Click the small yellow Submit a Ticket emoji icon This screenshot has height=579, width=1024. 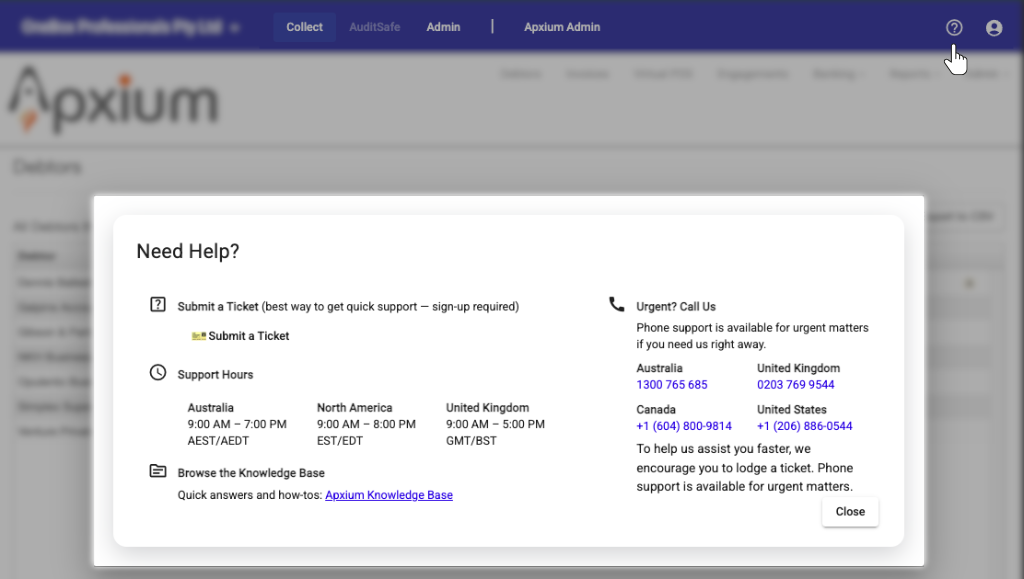tap(198, 337)
